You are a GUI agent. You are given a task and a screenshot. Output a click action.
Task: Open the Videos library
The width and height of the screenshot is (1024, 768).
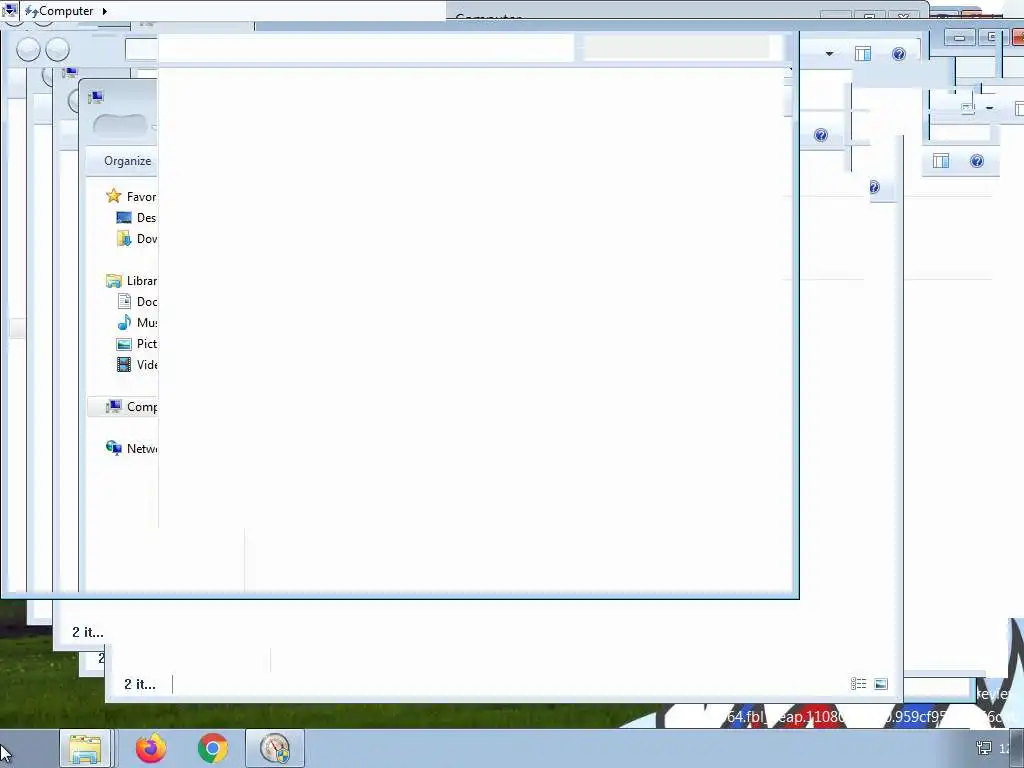tap(136, 364)
